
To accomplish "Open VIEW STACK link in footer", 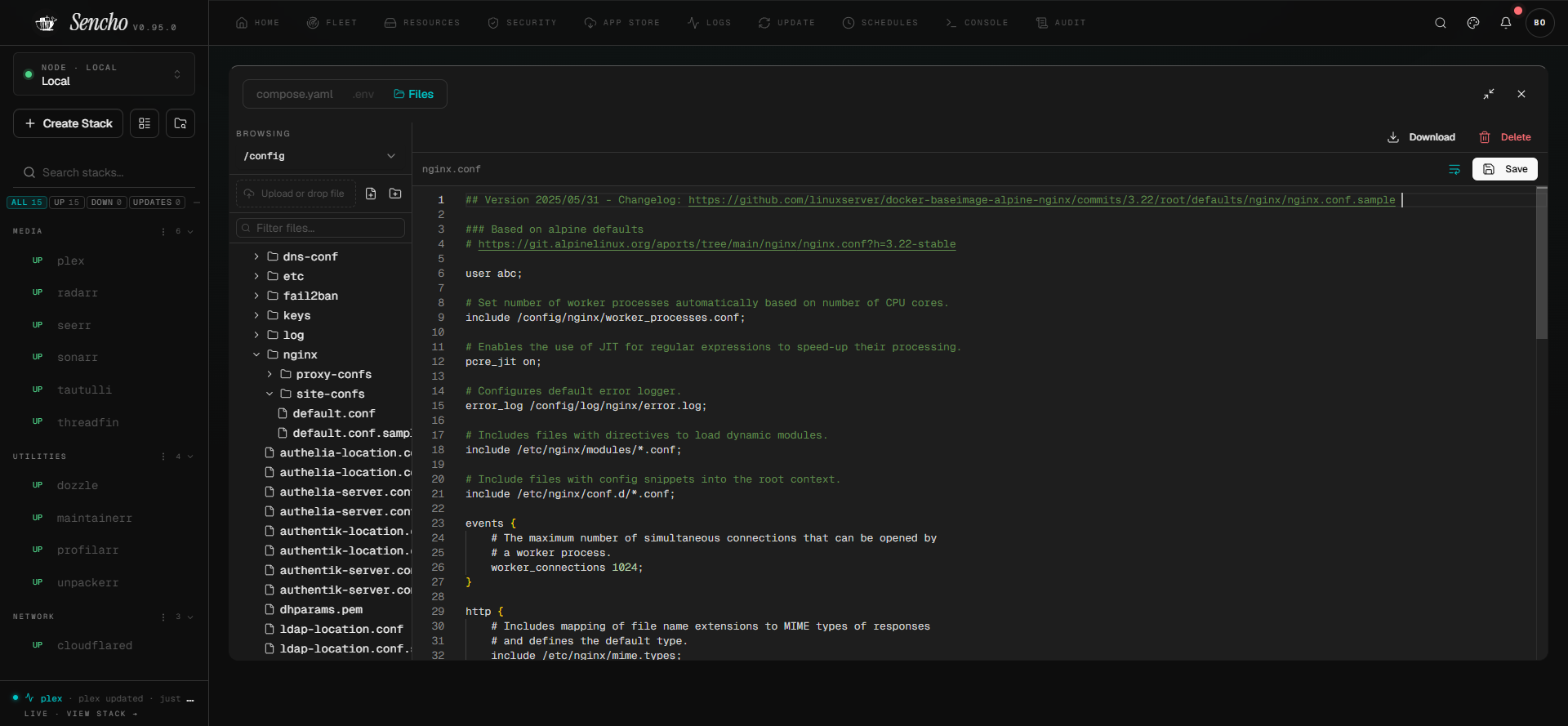I will point(102,714).
